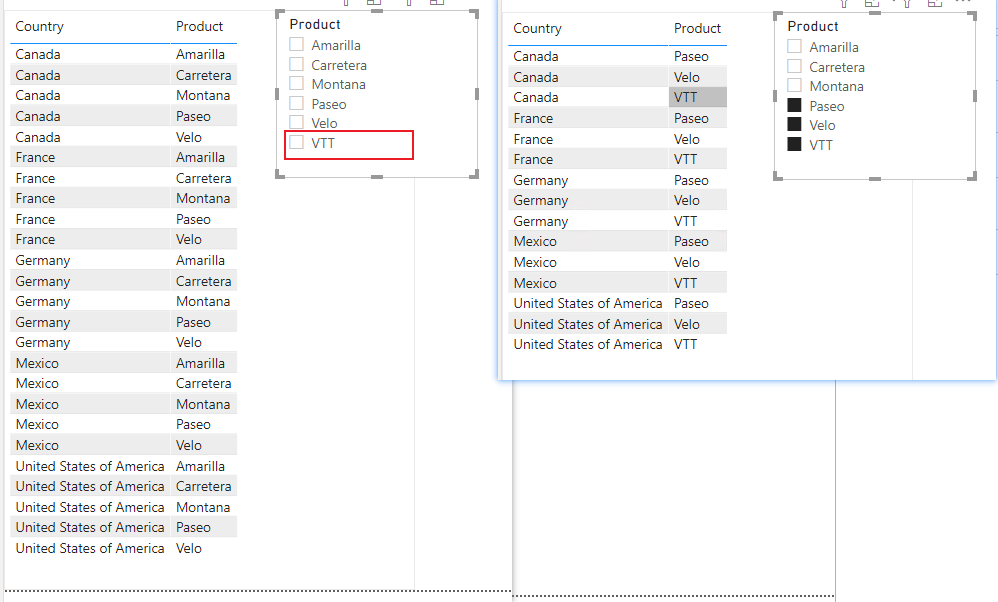Select the Germany Amarilla product cell

point(204,260)
